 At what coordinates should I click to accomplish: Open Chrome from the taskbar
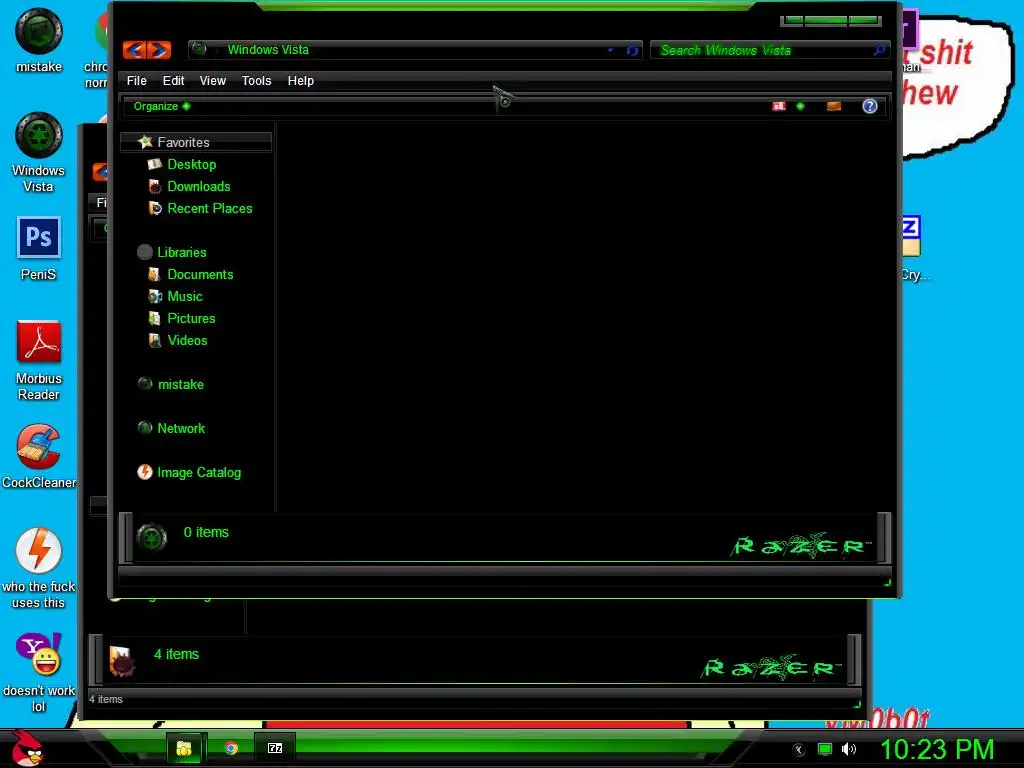[231, 748]
